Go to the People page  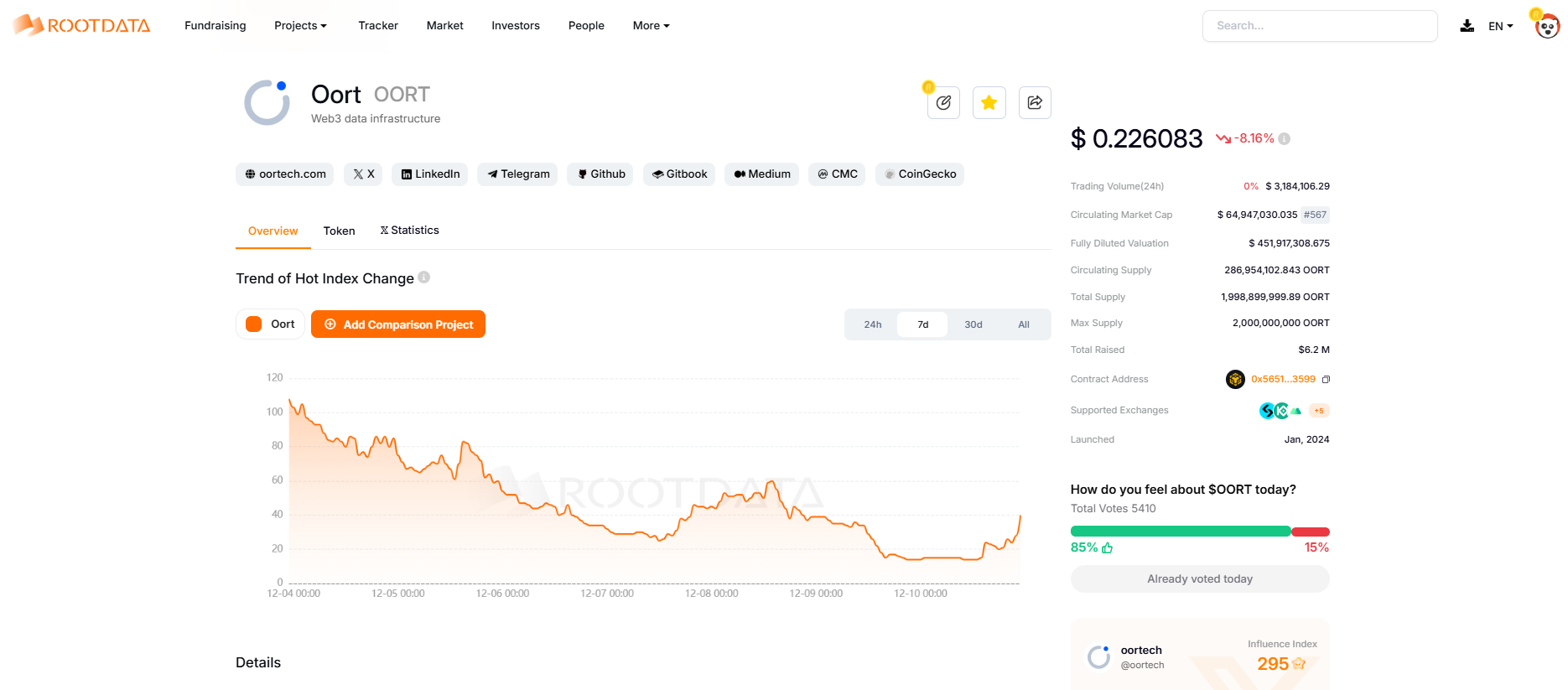click(x=586, y=26)
